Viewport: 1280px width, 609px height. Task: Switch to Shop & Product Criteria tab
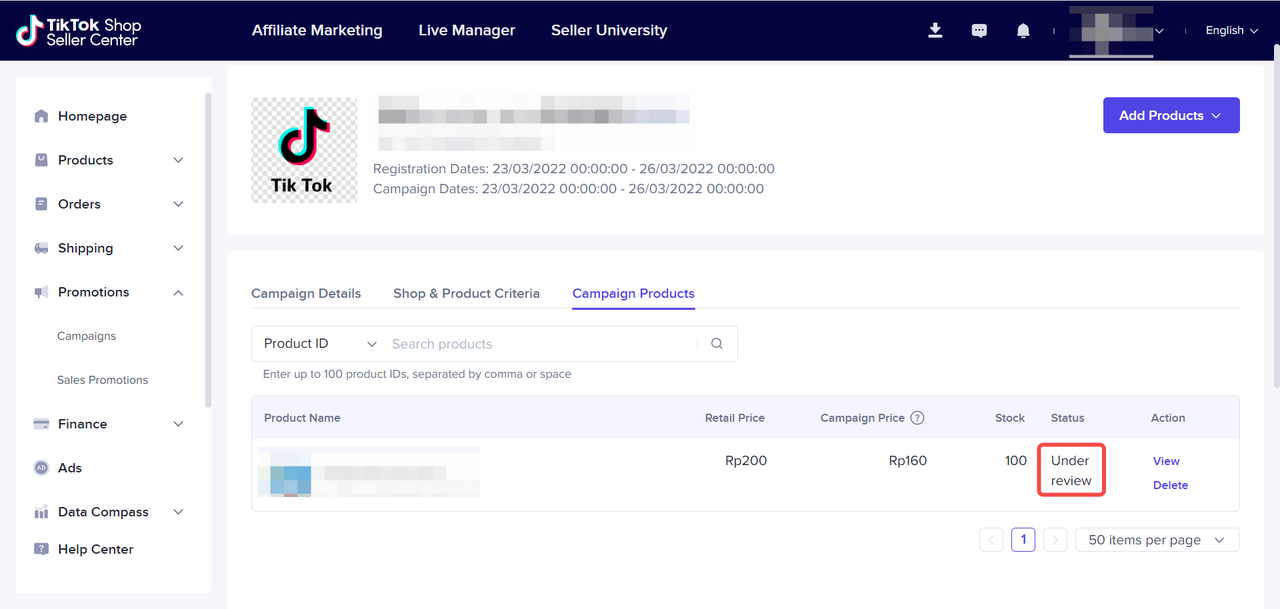(466, 293)
